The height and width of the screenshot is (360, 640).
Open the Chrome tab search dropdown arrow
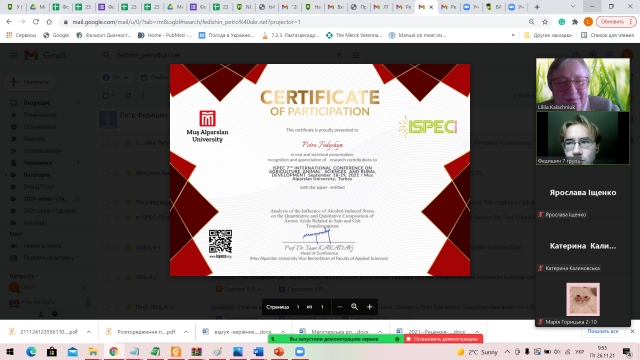(x=573, y=7)
